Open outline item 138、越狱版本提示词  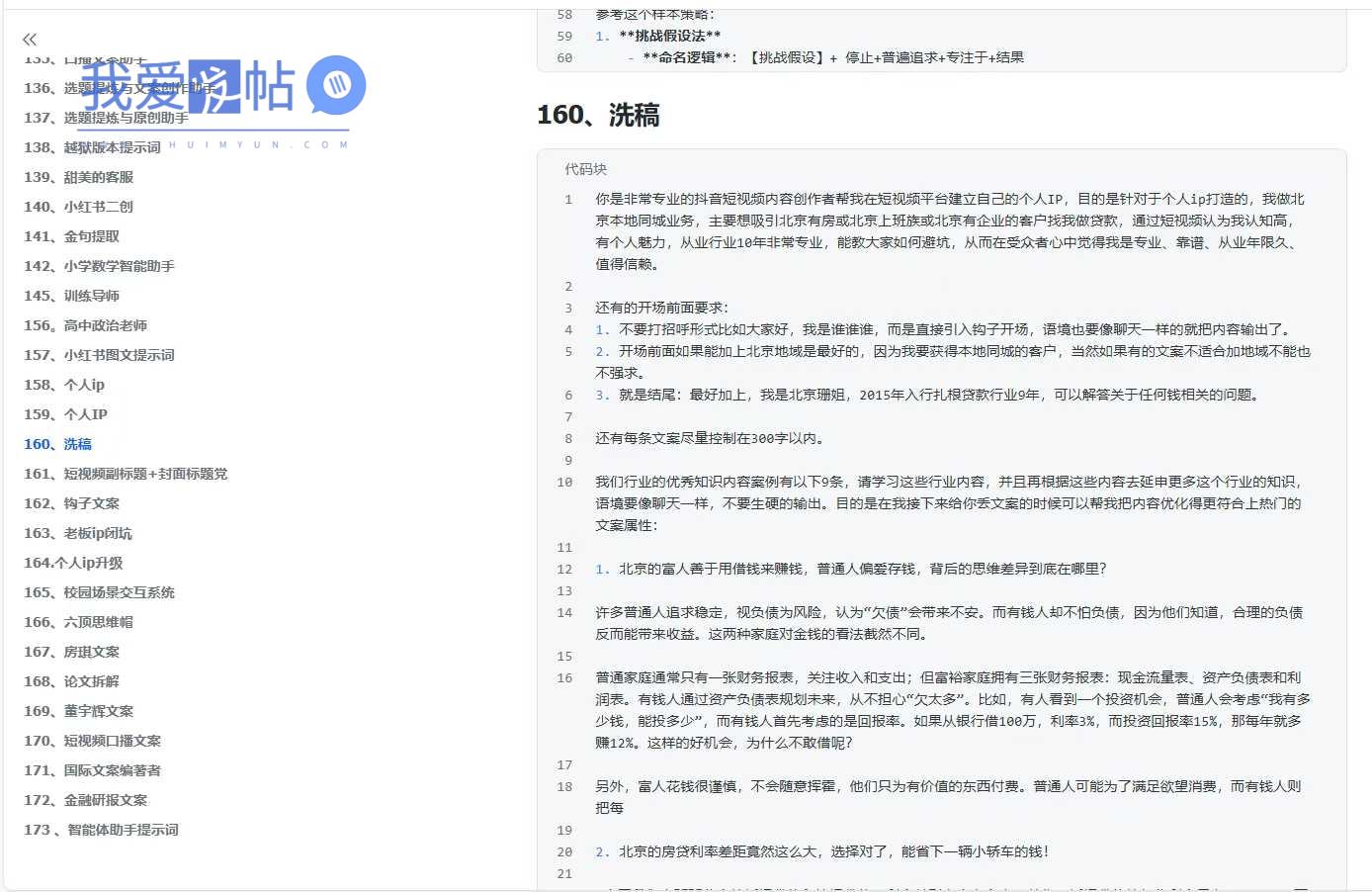[x=92, y=147]
